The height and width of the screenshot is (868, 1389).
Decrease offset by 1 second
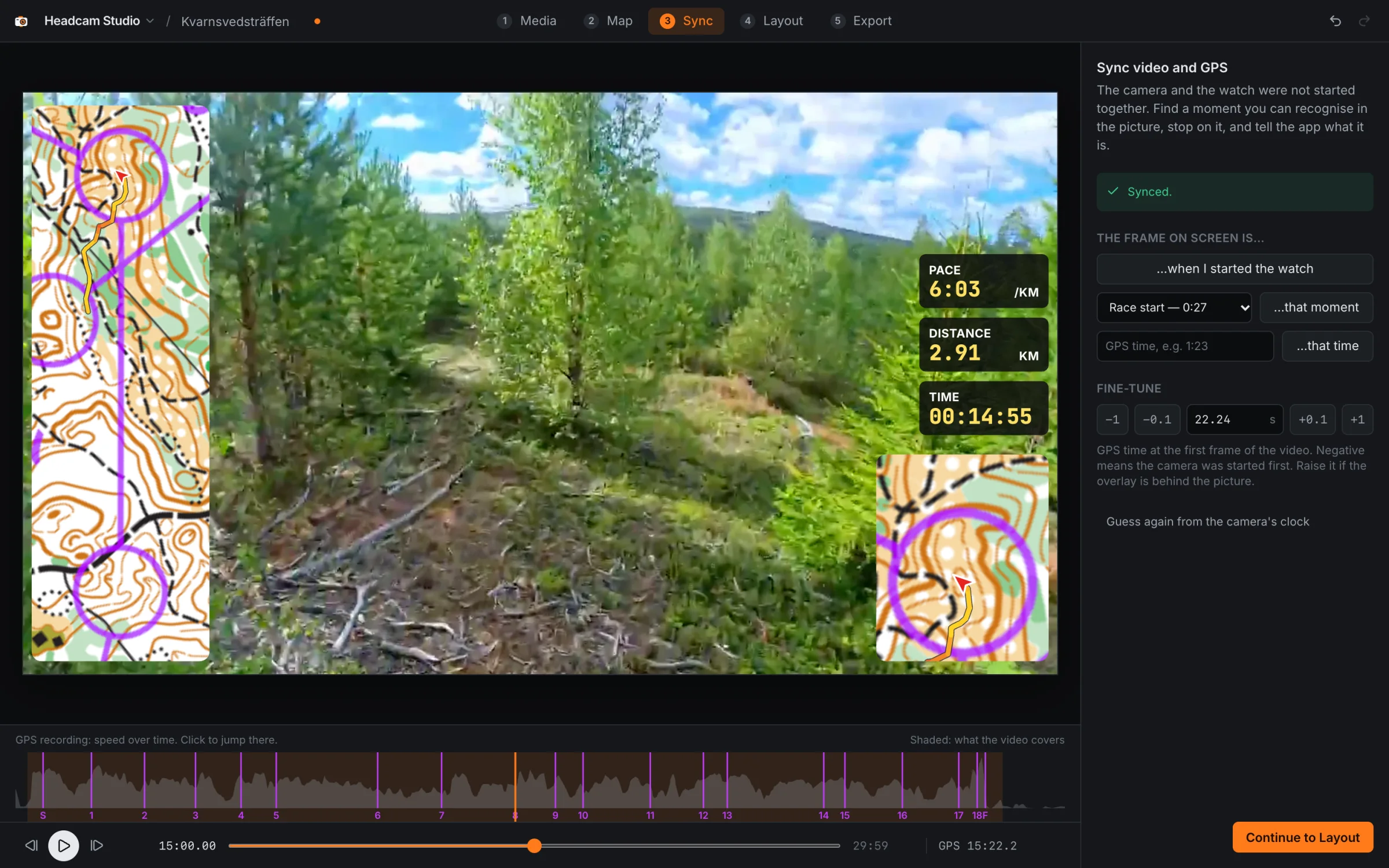pos(1112,420)
